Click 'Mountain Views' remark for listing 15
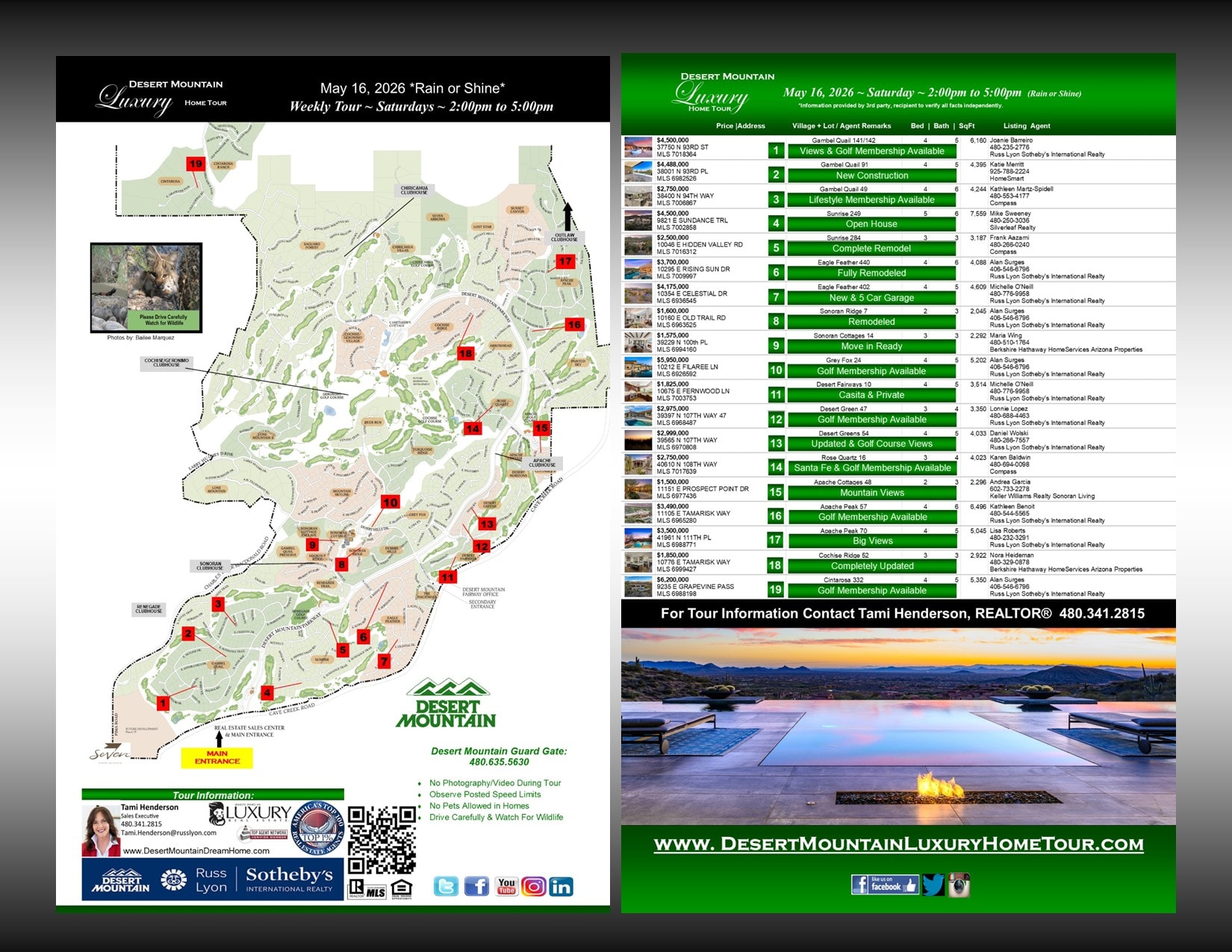 click(x=872, y=493)
